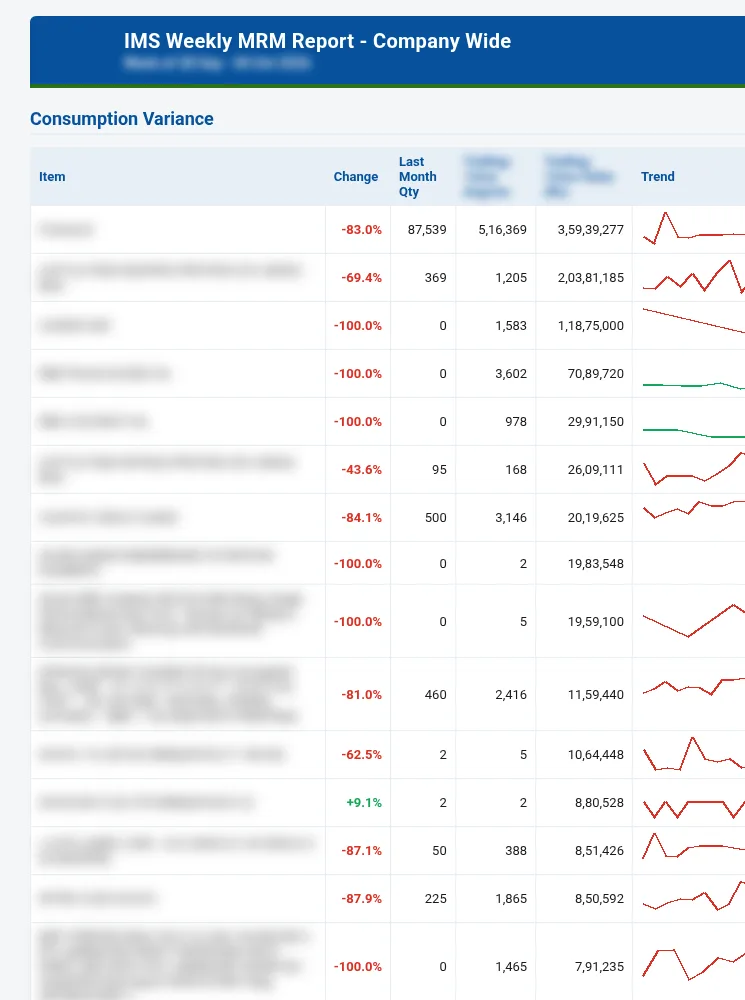
Task: Select the -43.6% change value
Action: [362, 469]
